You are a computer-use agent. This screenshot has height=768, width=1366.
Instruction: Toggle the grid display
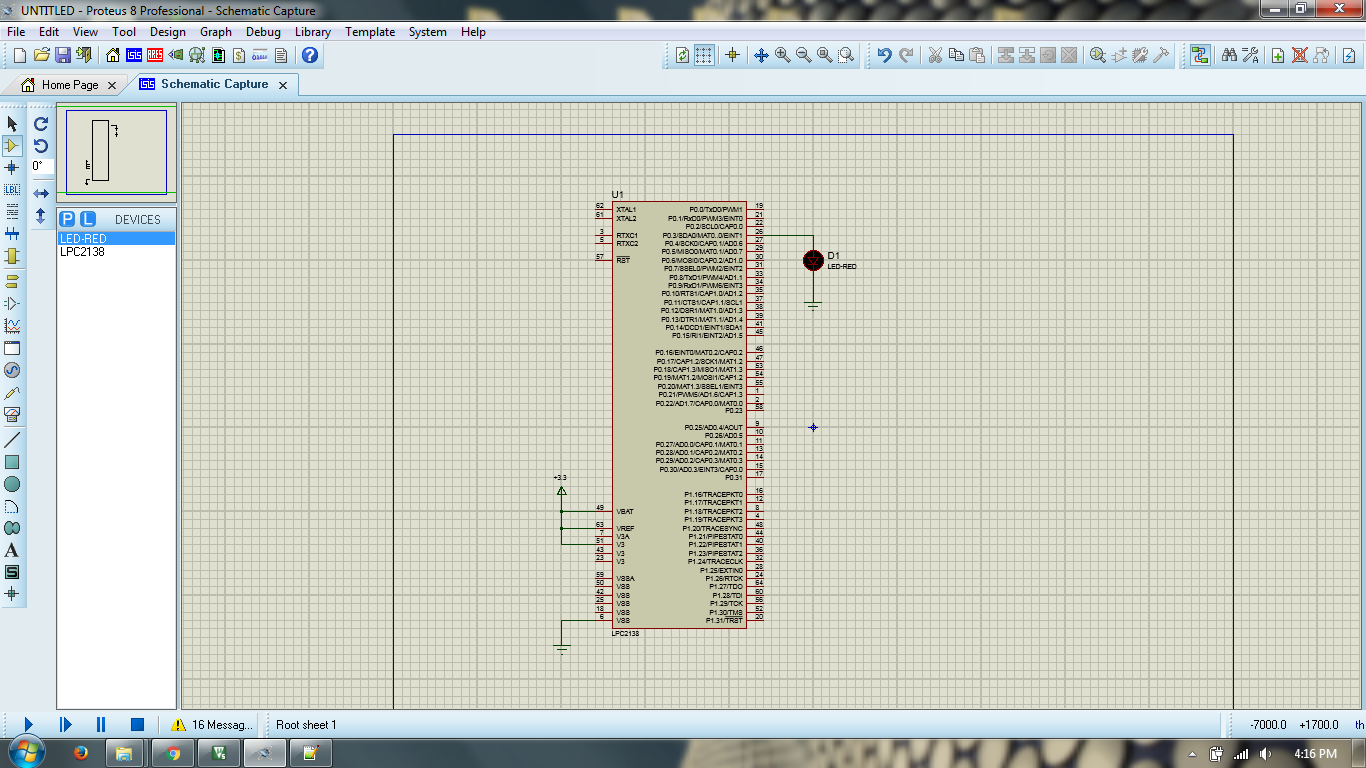coord(704,55)
